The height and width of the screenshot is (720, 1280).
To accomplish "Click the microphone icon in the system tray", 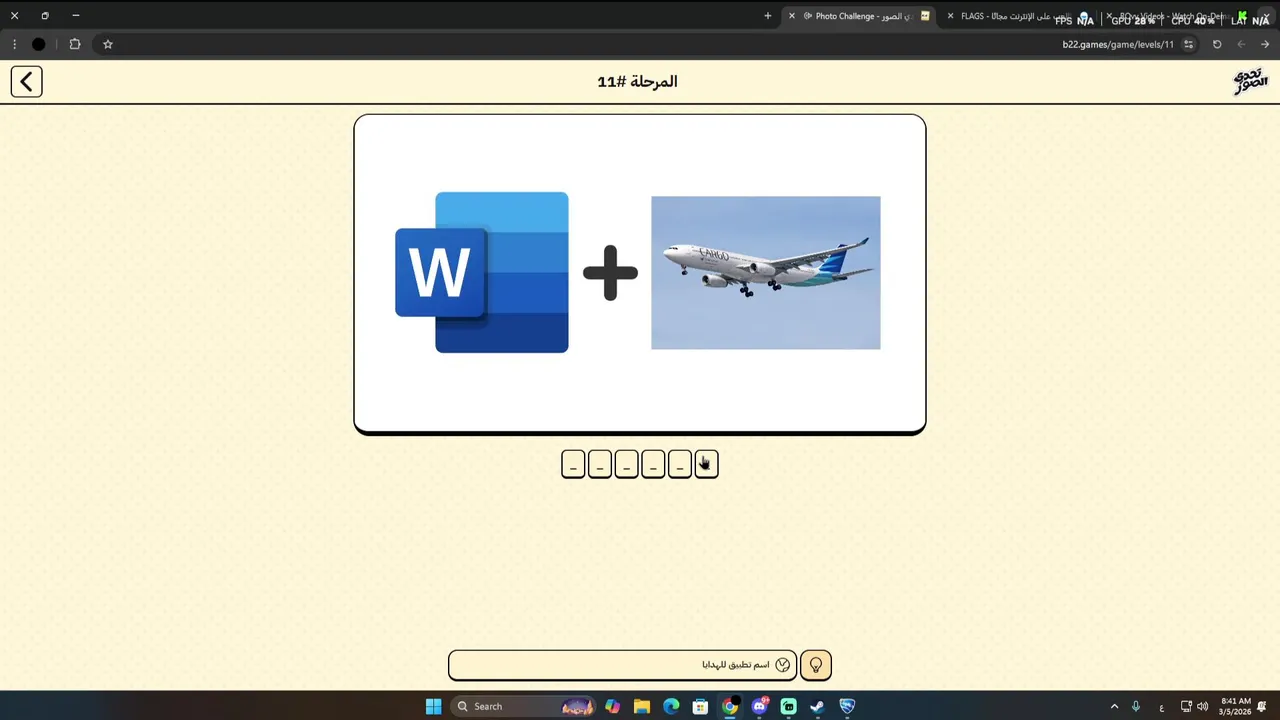I will click(x=1136, y=706).
